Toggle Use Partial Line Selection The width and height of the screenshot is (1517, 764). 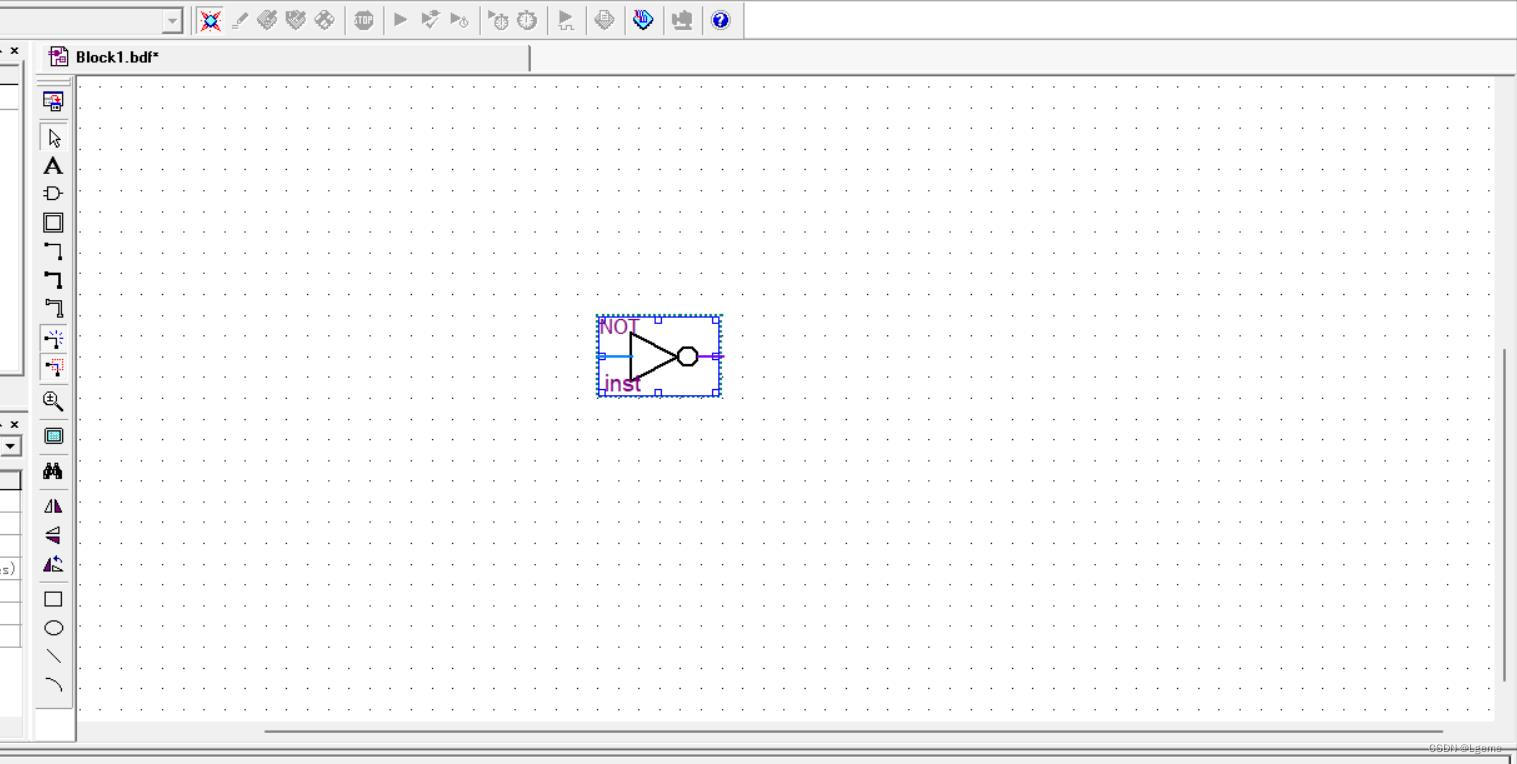[x=53, y=367]
